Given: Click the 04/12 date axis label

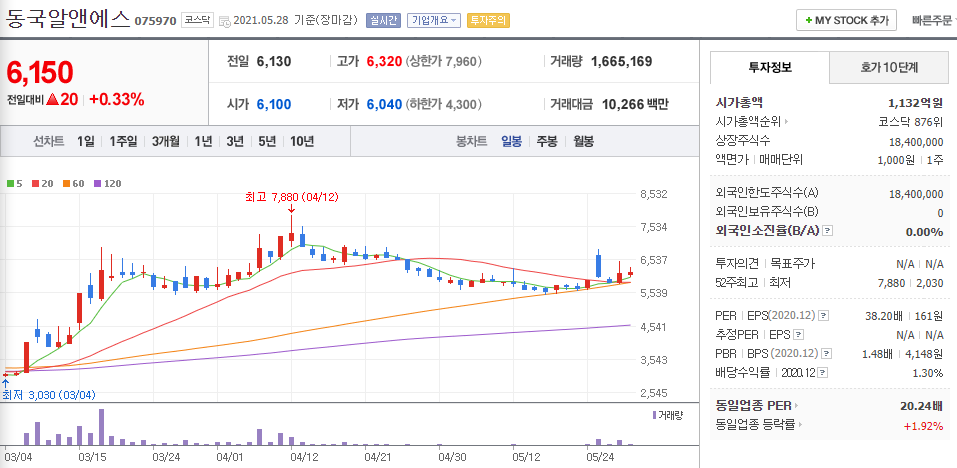Looking at the screenshot, I should 303,456.
